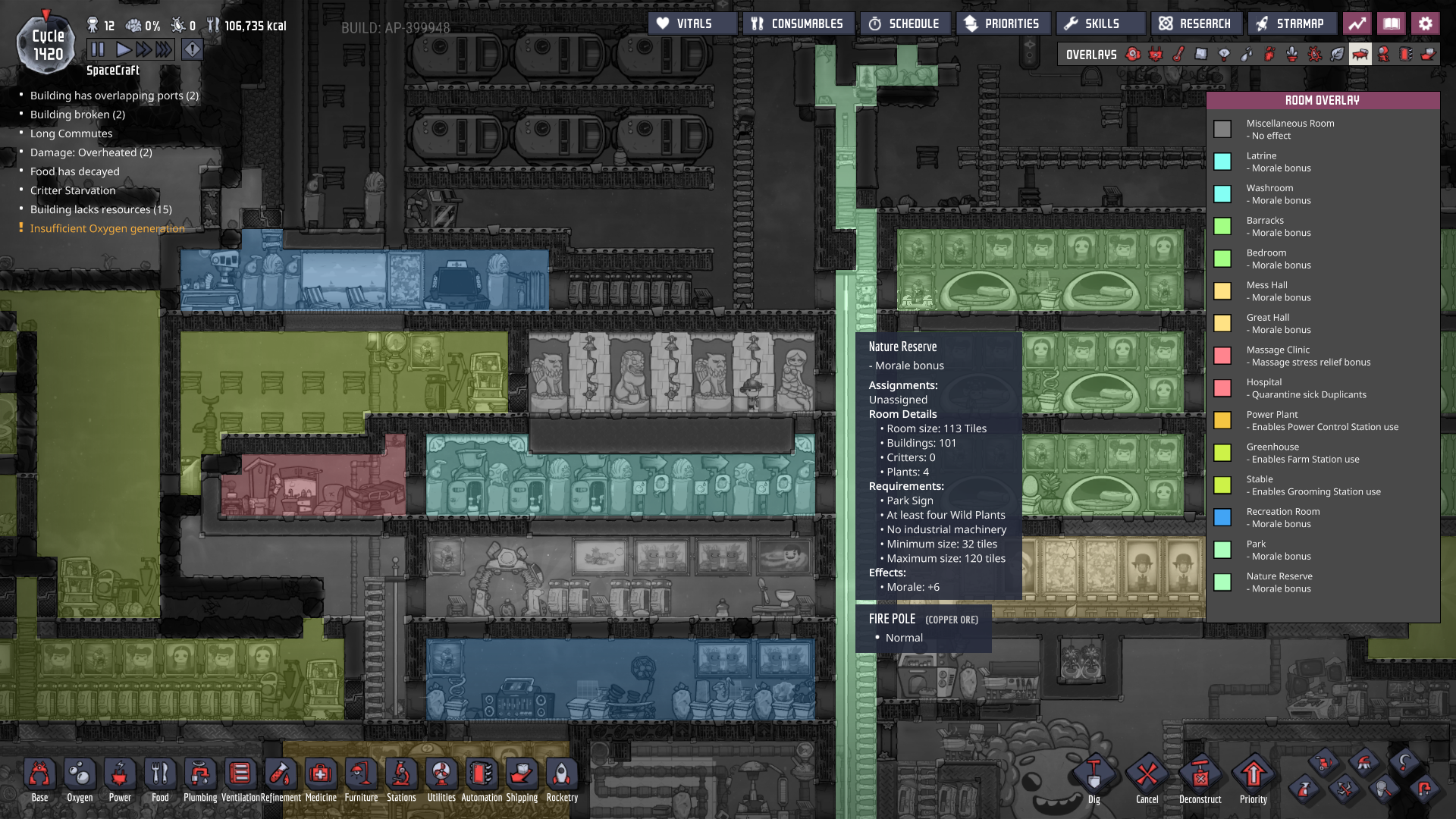
Task: Select the Harvest sickle tool
Action: pos(1404,762)
